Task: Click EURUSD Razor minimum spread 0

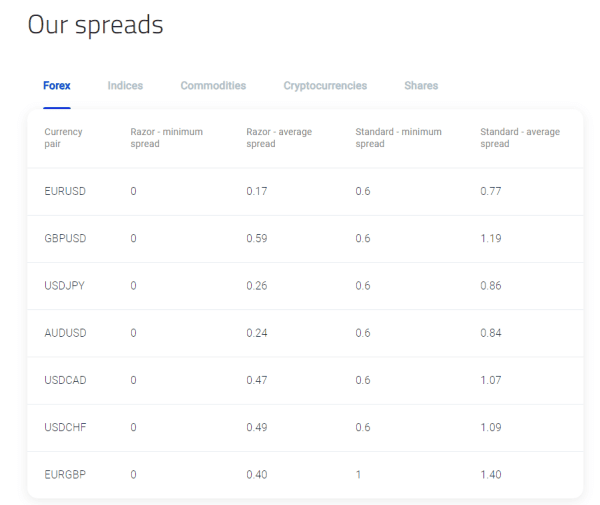Action: 133,191
